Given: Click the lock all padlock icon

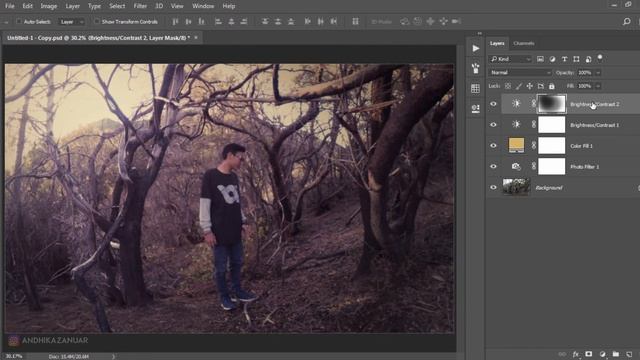Looking at the screenshot, I should (551, 86).
